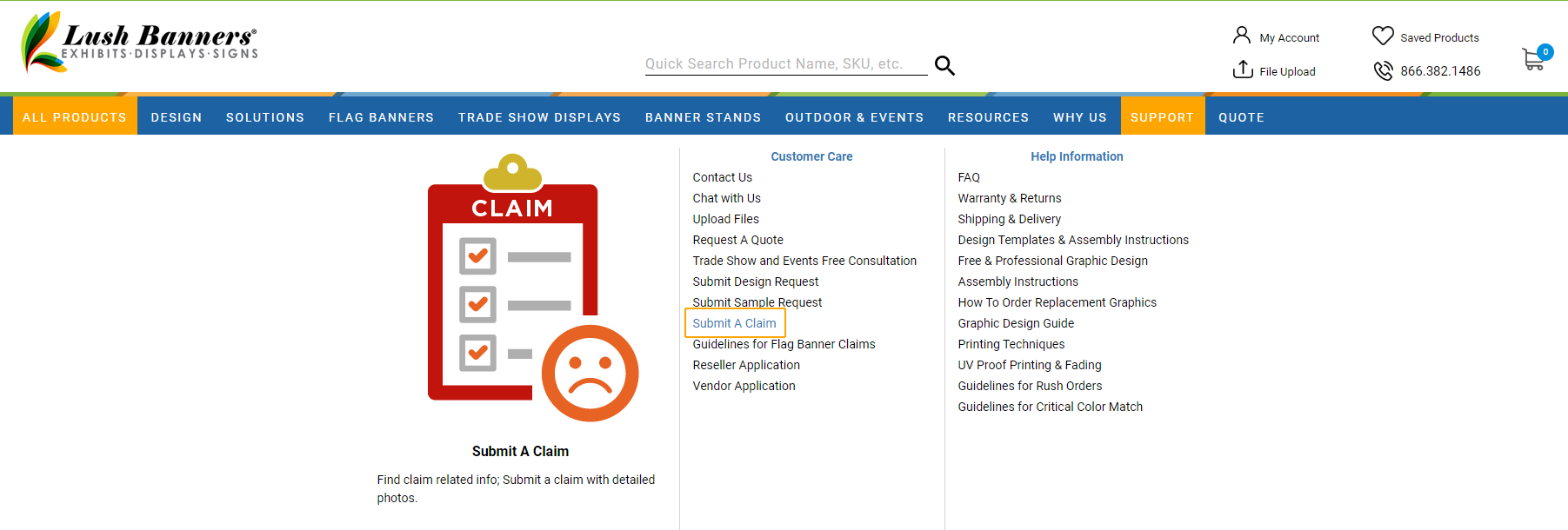Open the Flag Banners menu
The width and height of the screenshot is (1568, 530).
pyautogui.click(x=381, y=117)
